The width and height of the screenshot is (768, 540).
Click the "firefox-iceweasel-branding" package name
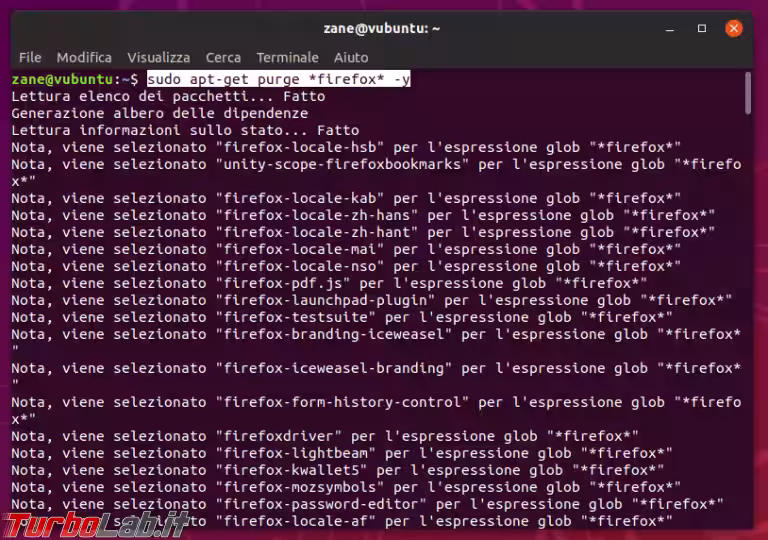pos(335,368)
